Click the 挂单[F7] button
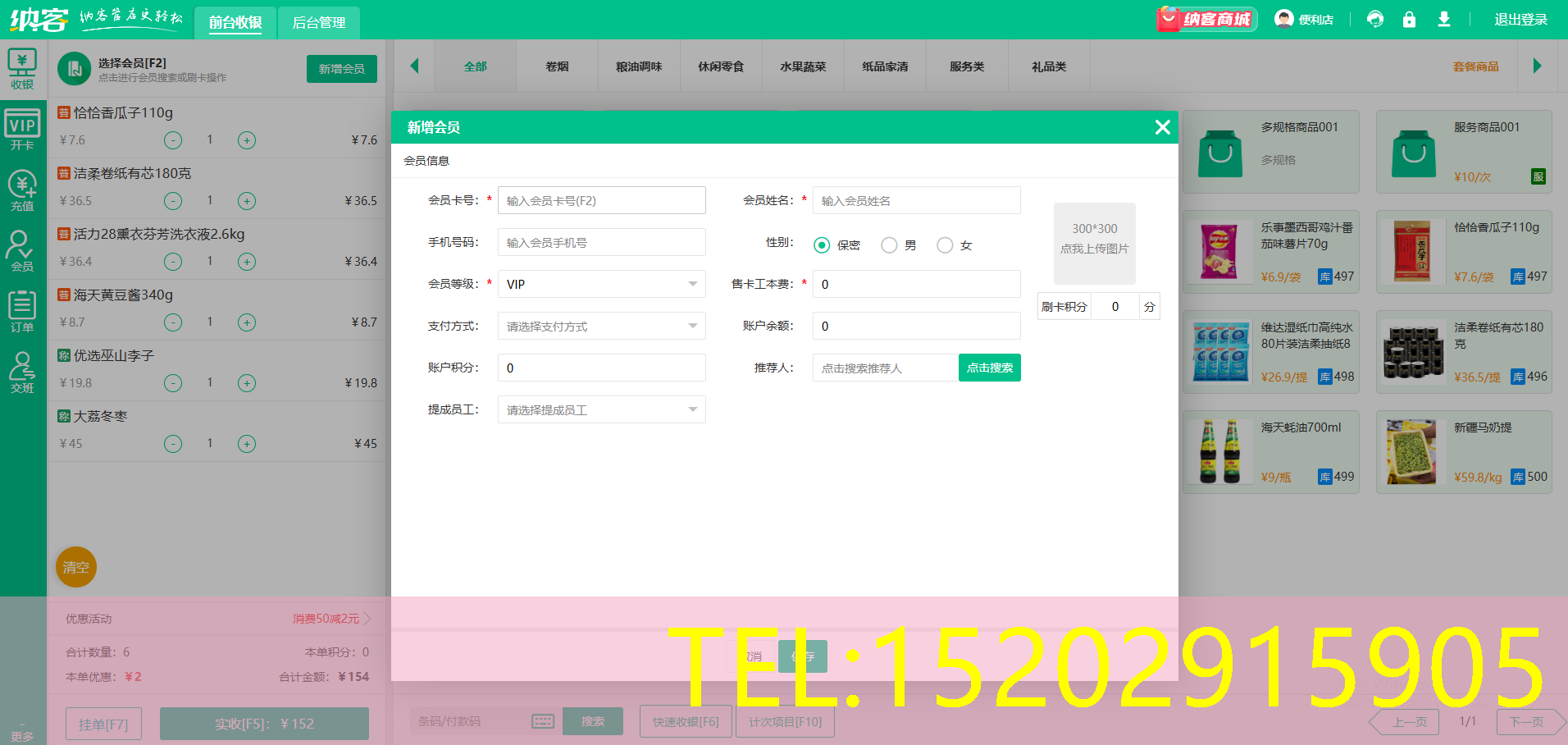The height and width of the screenshot is (745, 1568). [x=103, y=724]
